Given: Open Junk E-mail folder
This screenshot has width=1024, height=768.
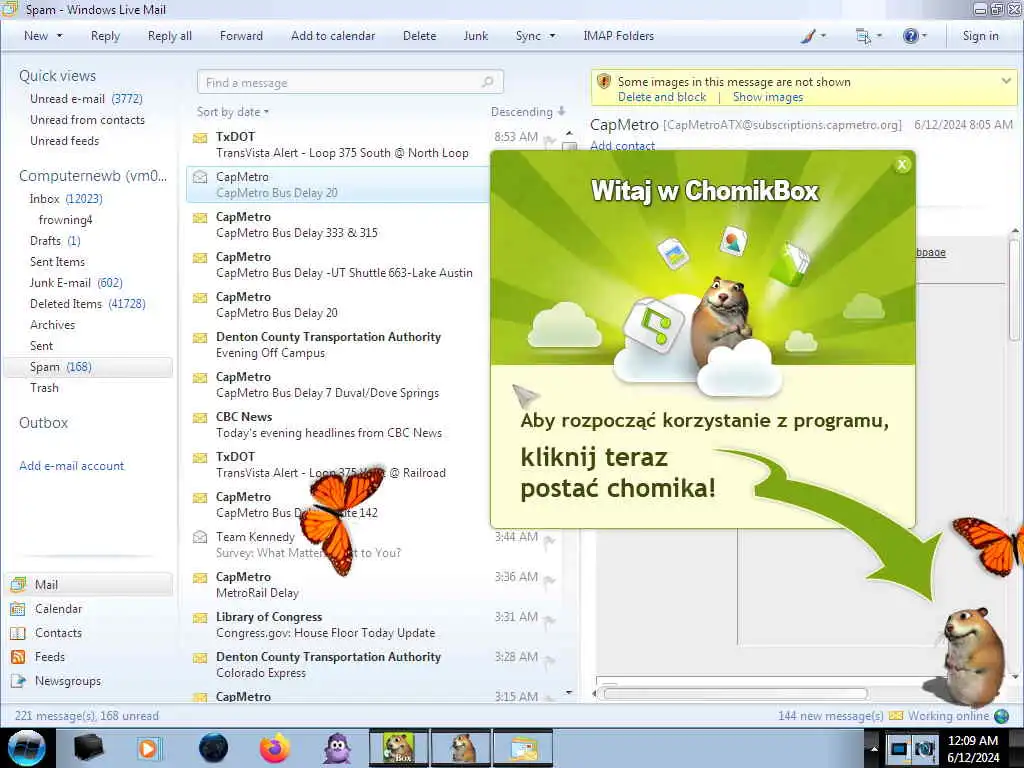Looking at the screenshot, I should point(76,283).
